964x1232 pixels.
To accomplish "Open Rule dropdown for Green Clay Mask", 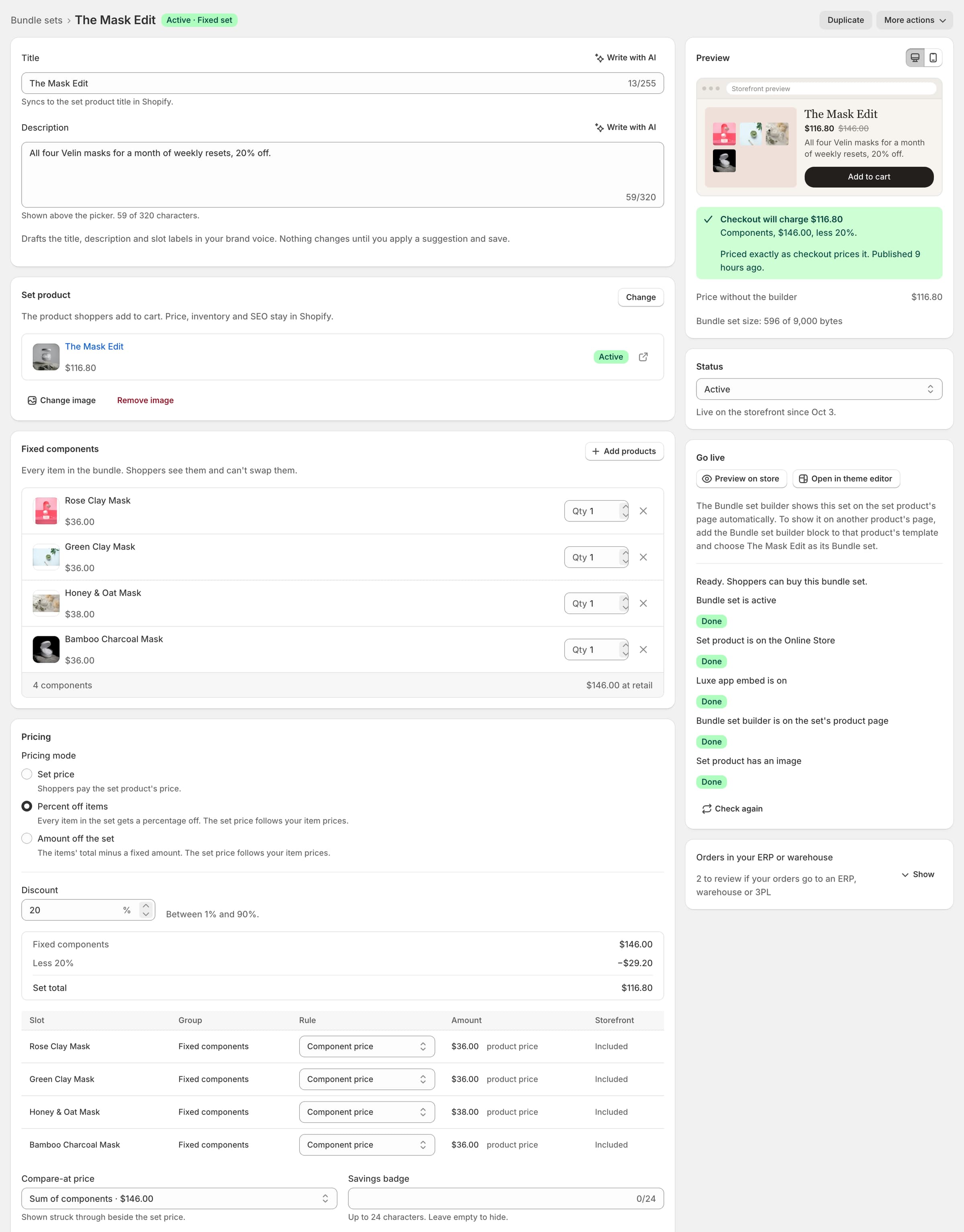I will (x=367, y=1079).
